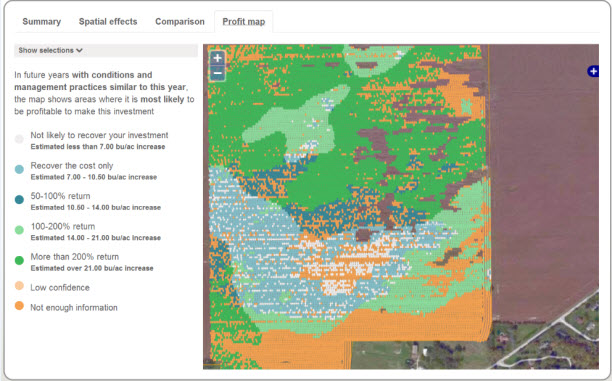Click the dark green 'More than 200% return' swatch
612x381 pixels.
click(19, 260)
